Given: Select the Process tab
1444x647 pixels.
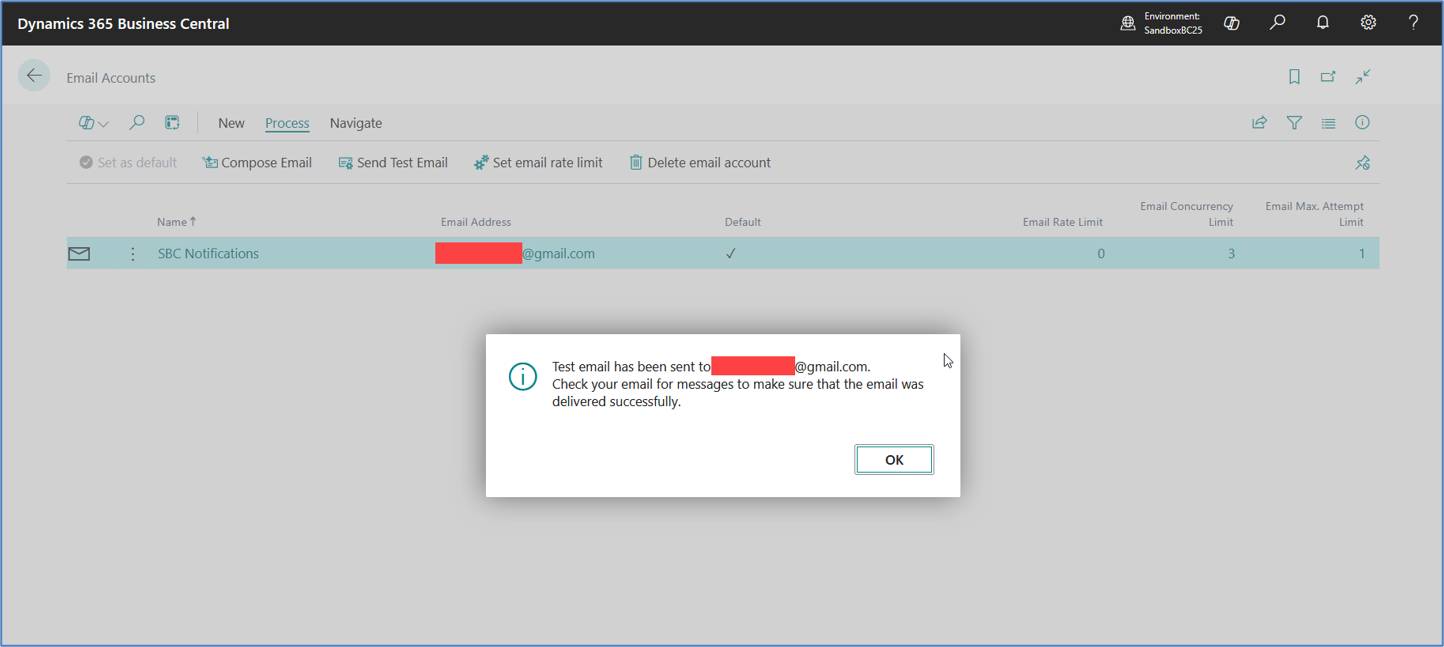Looking at the screenshot, I should (x=287, y=123).
